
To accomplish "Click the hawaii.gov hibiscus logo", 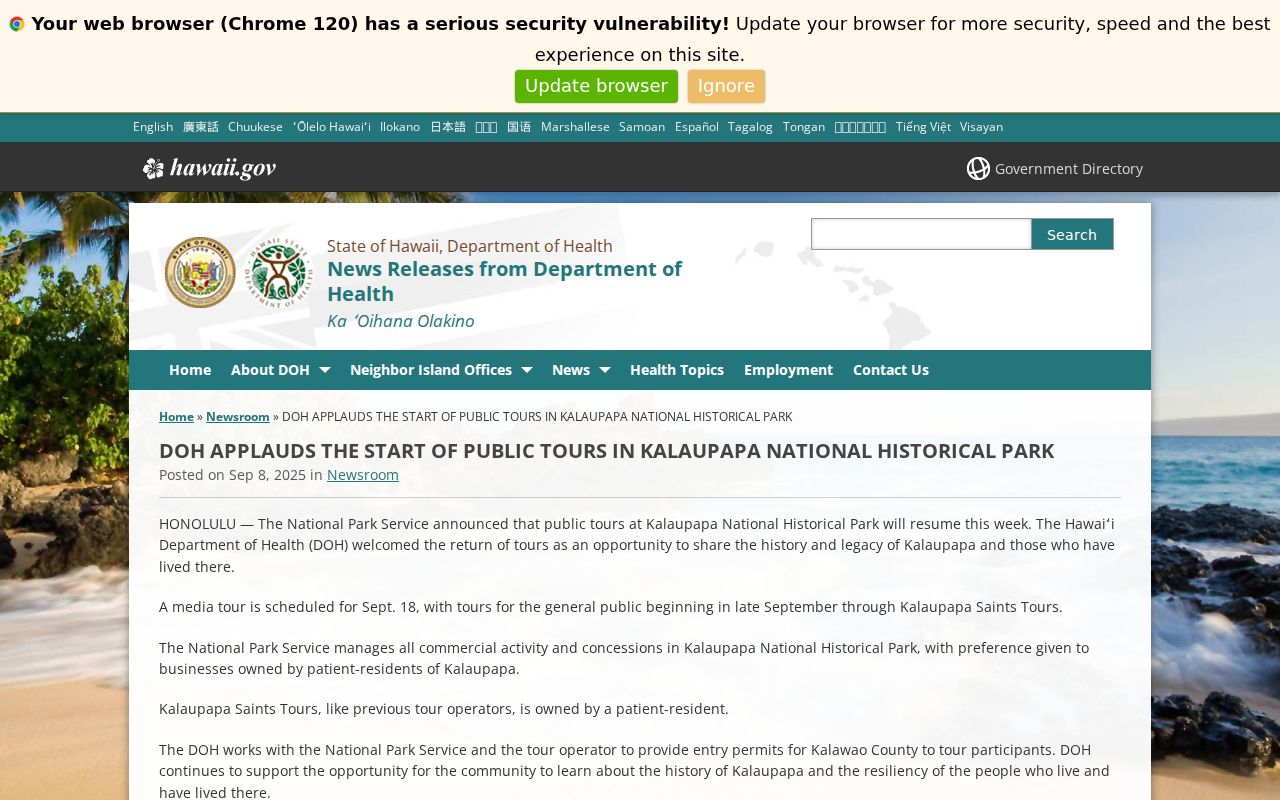I will click(x=209, y=168).
